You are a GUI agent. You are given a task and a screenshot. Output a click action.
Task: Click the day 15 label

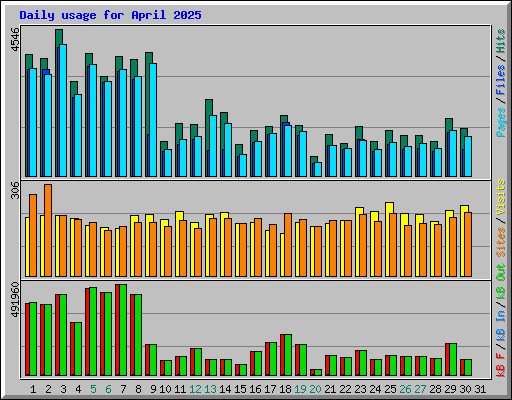coord(240,389)
